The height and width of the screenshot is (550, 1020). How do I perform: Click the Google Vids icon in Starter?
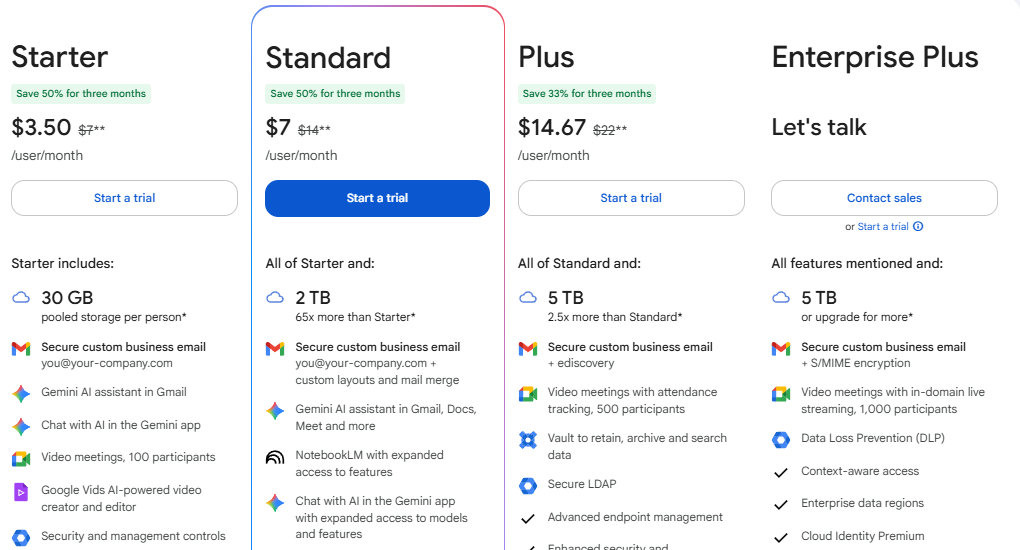pos(21,492)
